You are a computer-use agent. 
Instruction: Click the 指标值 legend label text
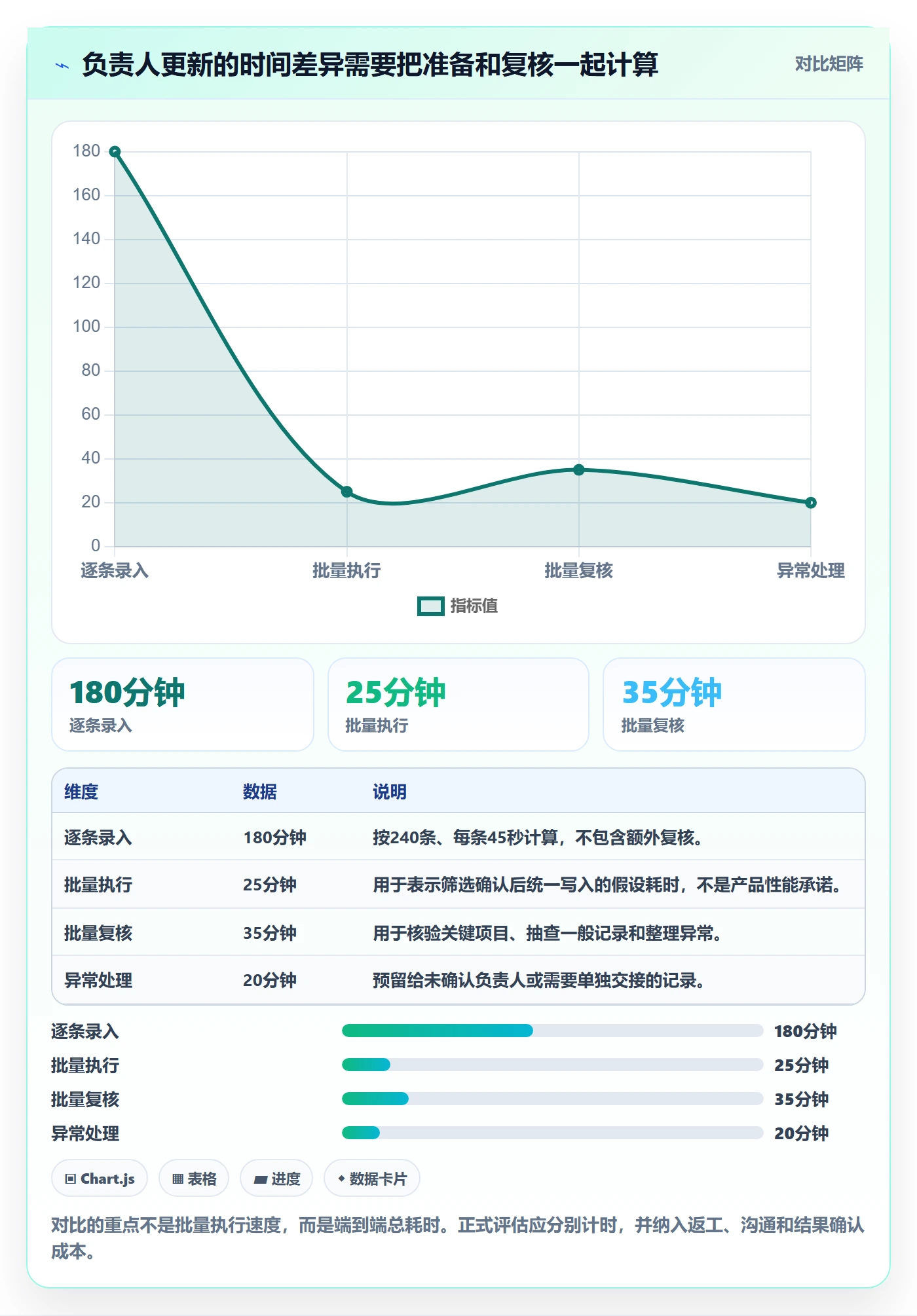(474, 606)
